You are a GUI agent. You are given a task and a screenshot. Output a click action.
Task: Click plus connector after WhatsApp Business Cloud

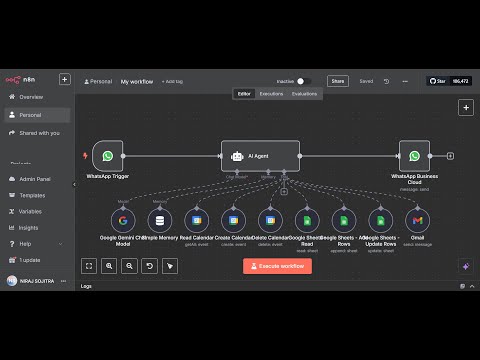coord(450,156)
